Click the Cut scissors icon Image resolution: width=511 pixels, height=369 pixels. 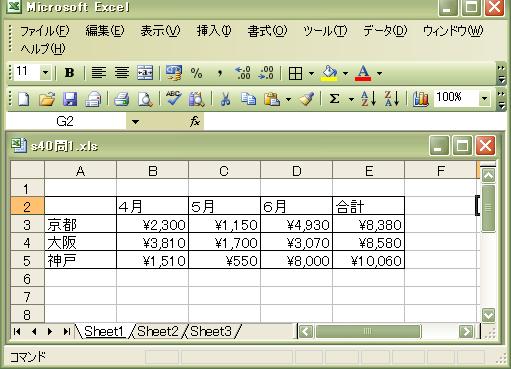coord(225,99)
